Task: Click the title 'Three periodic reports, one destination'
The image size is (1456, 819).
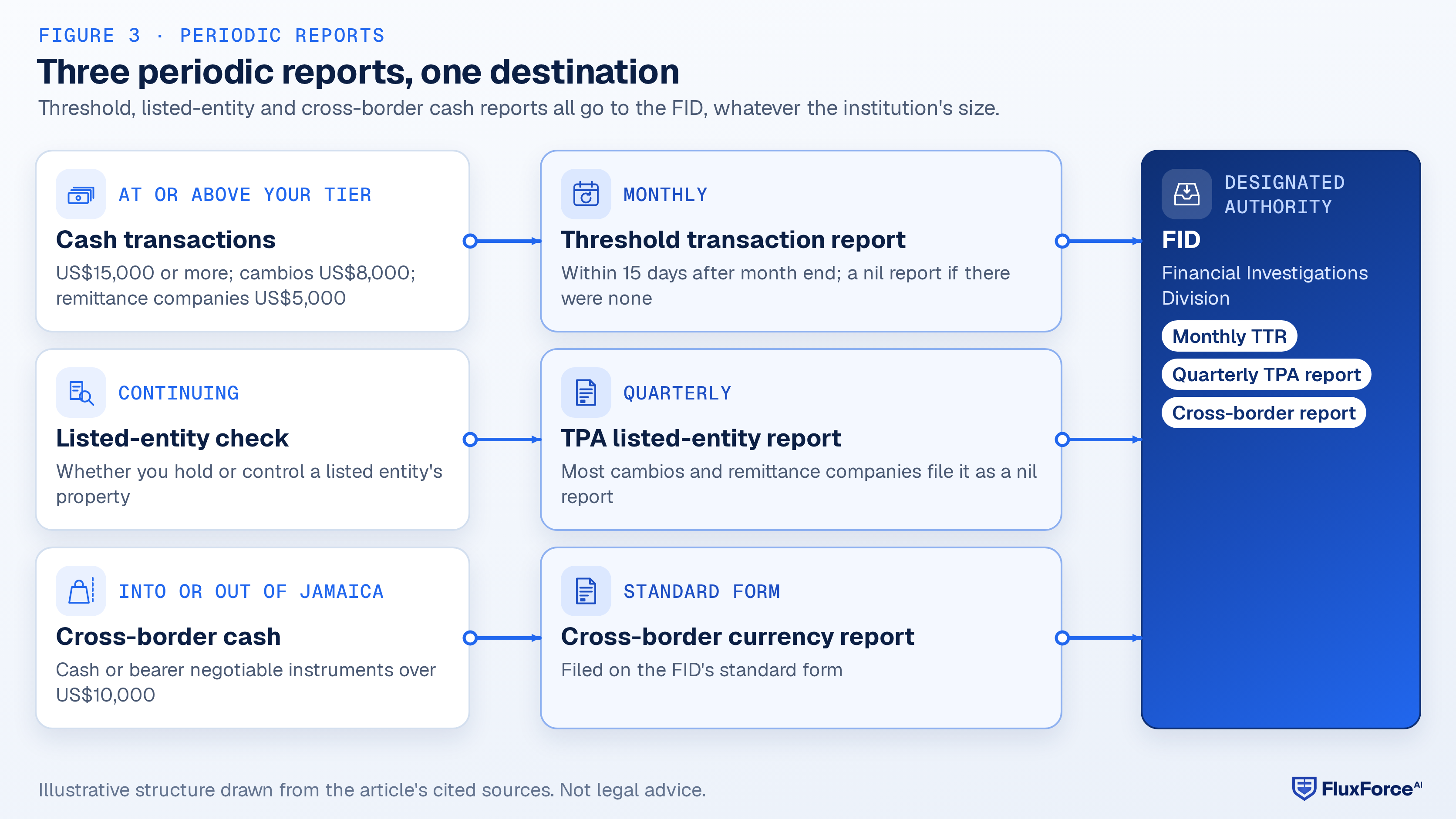Action: [358, 72]
